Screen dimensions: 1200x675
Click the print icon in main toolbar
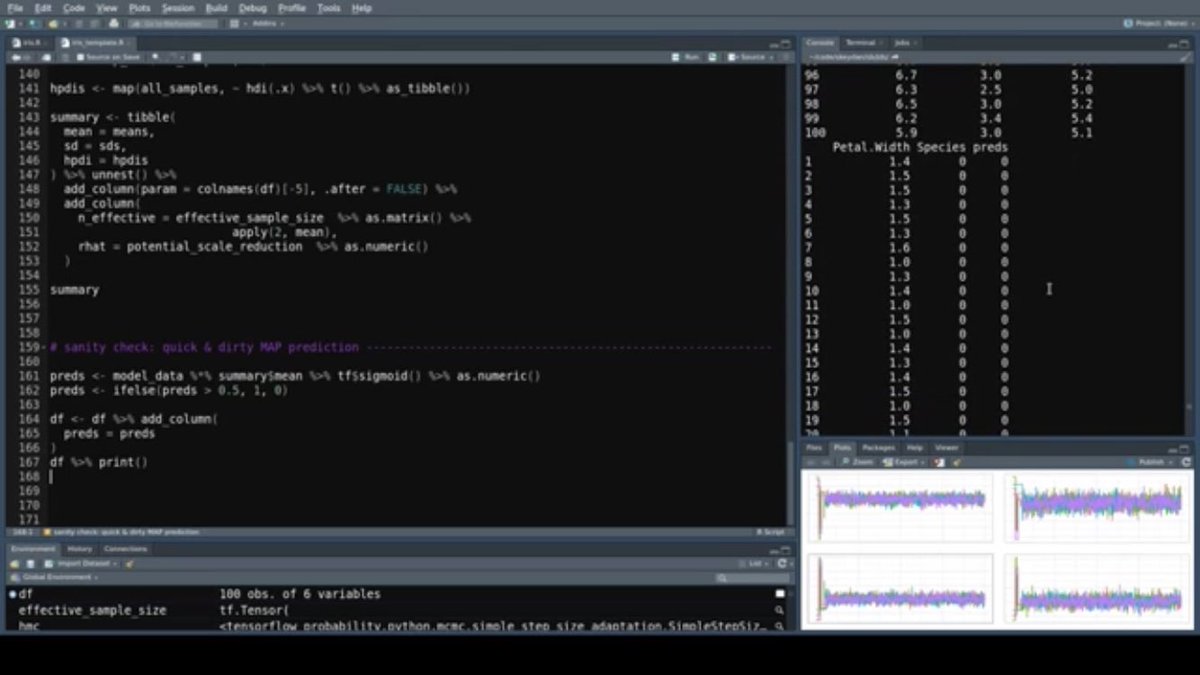pos(114,22)
